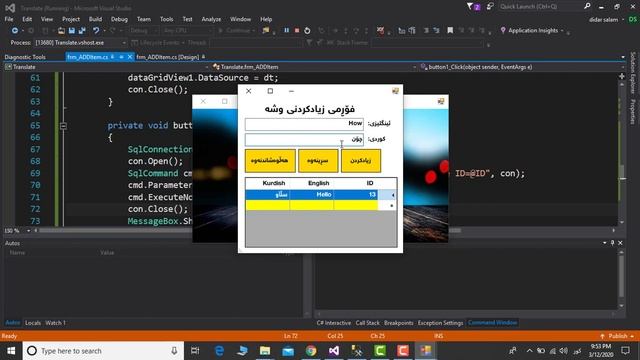Switch to Visual Studio taskbar icon
640x360 pixels.
(x=334, y=351)
